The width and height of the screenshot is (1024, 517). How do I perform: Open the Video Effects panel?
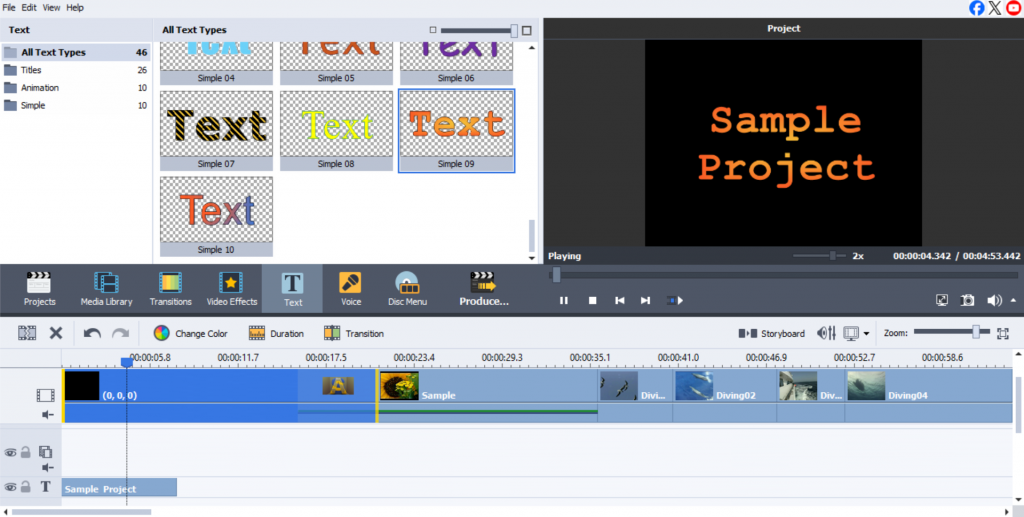[x=232, y=288]
